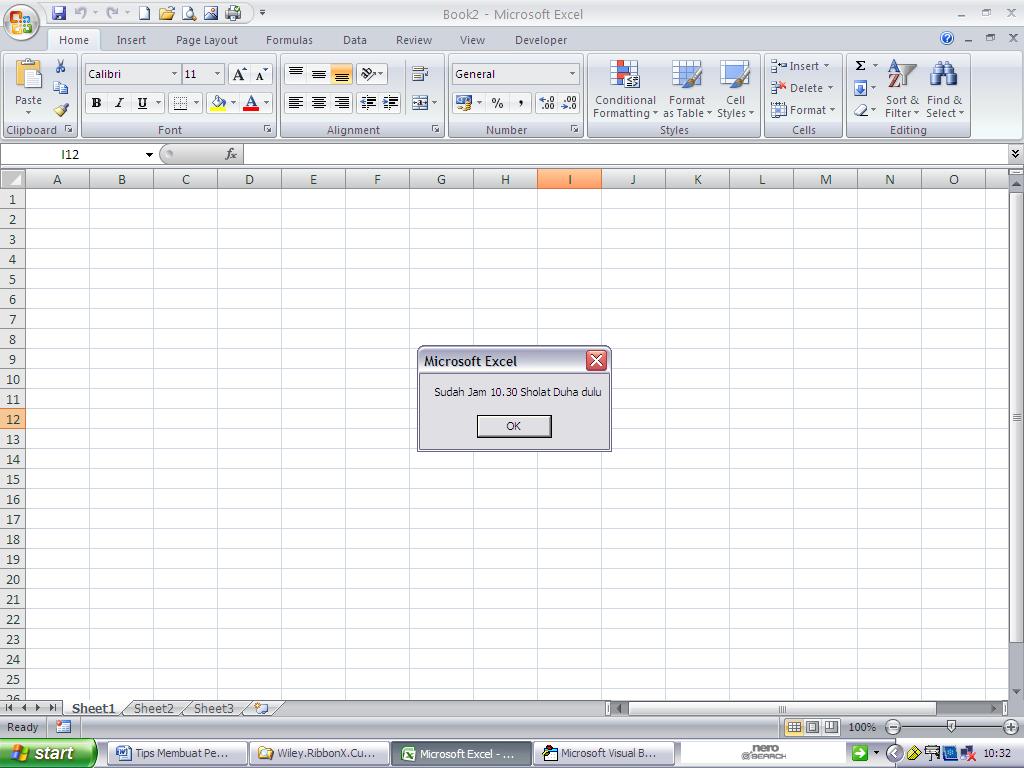Save workbook from Quick Access Toolbar
Viewport: 1024px width, 768px height.
click(x=59, y=12)
